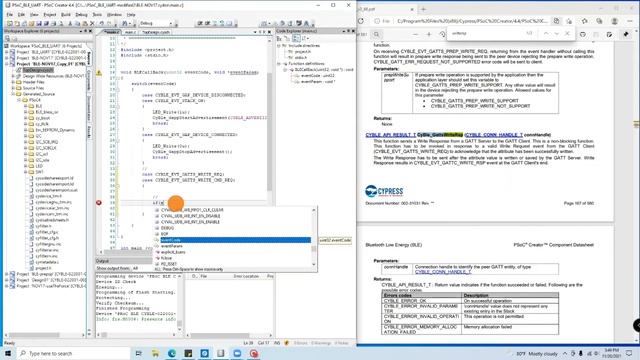Click the Save toolbar icon
Viewport: 640px width, 360px height.
pos(39,23)
